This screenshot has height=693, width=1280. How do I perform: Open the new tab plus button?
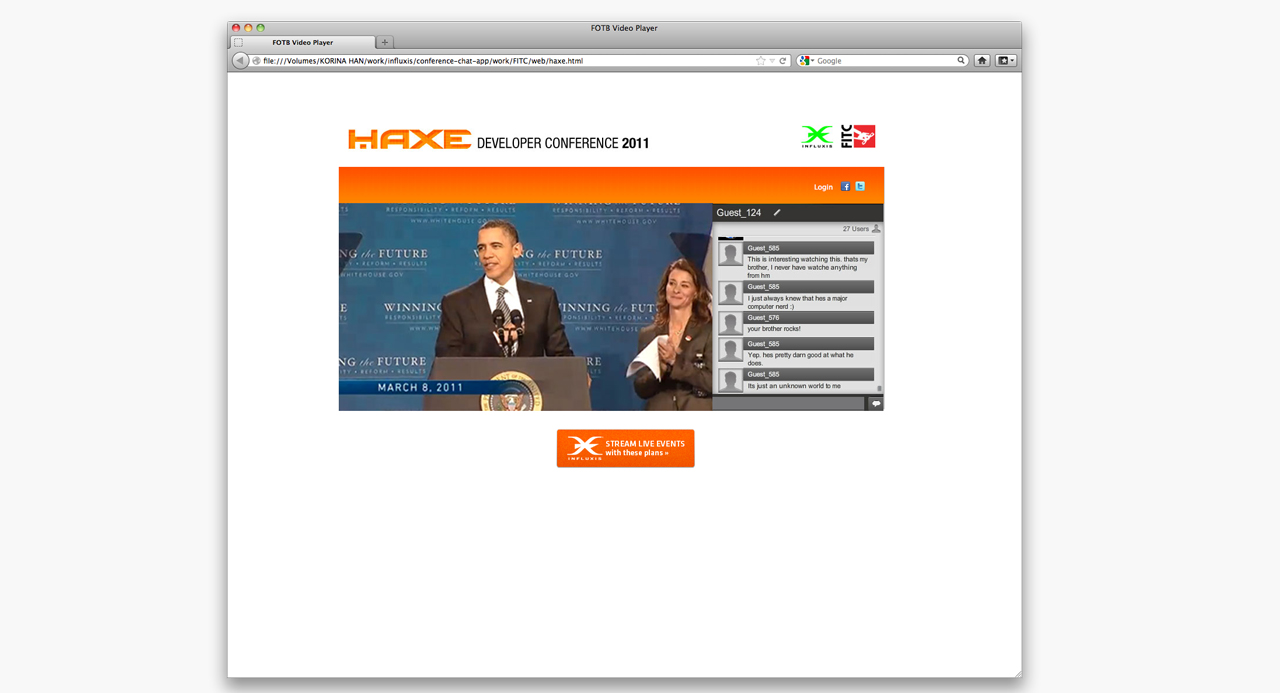385,42
